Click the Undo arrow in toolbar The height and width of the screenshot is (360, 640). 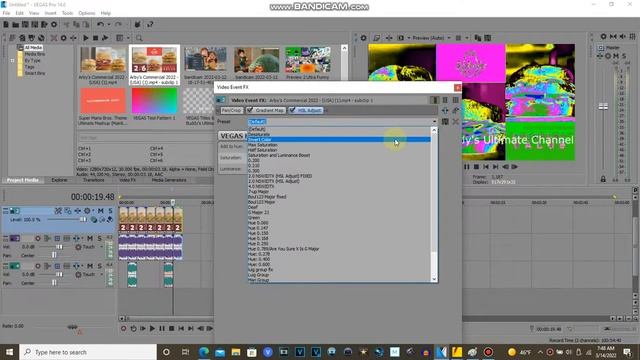coord(100,25)
